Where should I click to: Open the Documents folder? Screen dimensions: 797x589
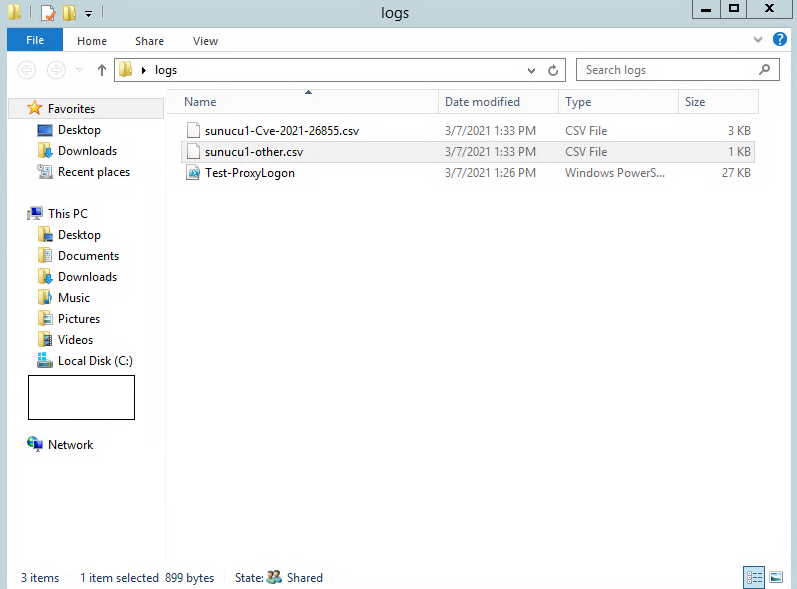click(88, 256)
